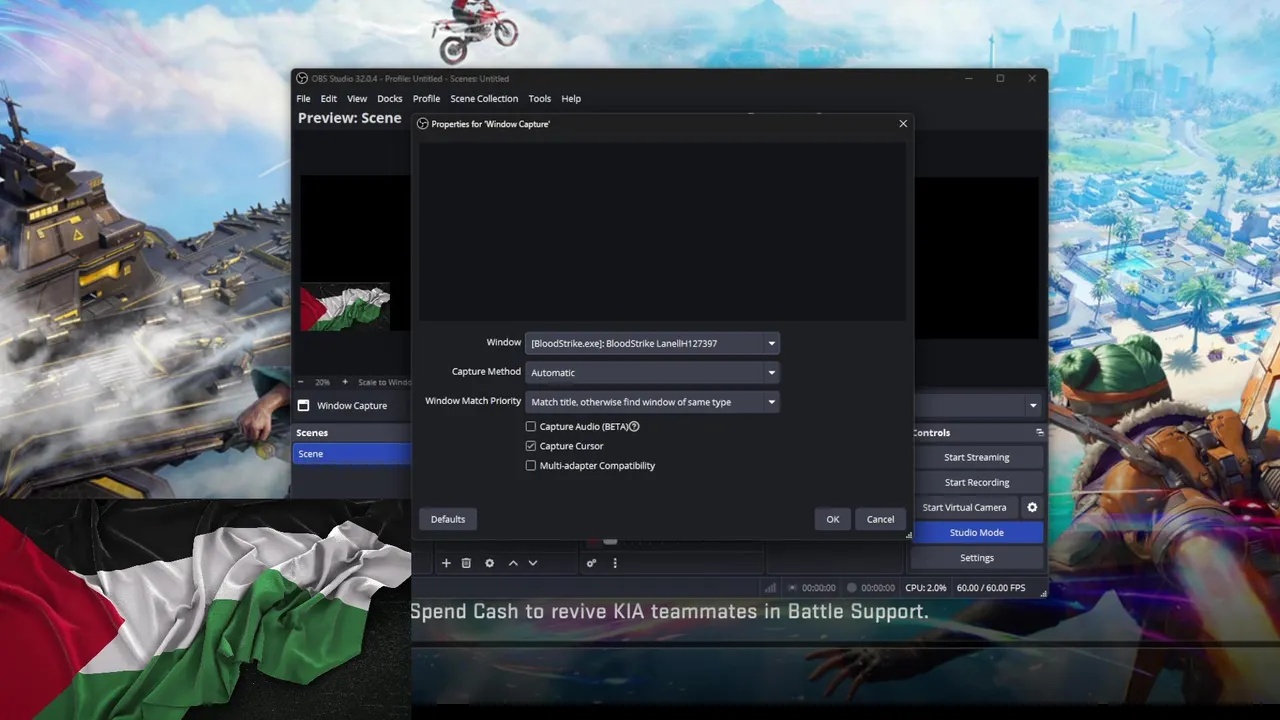Screen dimensions: 1280x720
Task: Click the add source plus icon
Action: (446, 563)
